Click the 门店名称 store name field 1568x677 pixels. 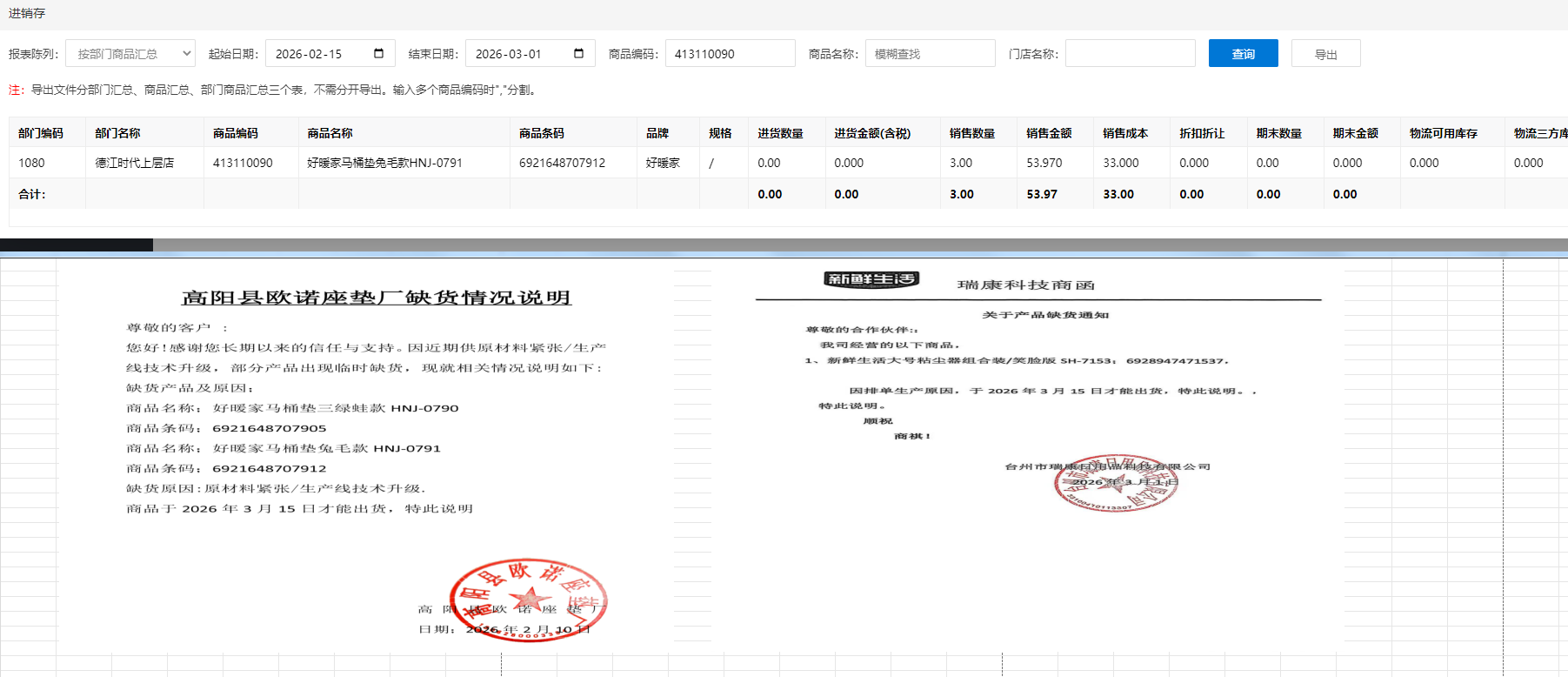1130,54
